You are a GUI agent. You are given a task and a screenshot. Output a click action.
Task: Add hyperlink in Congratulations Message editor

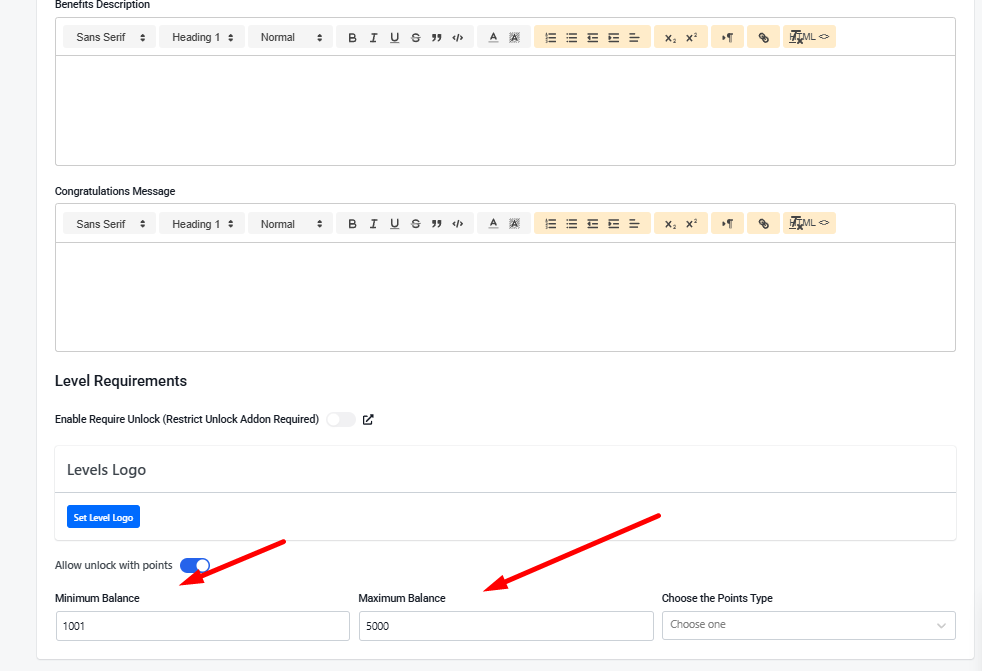[x=763, y=224]
